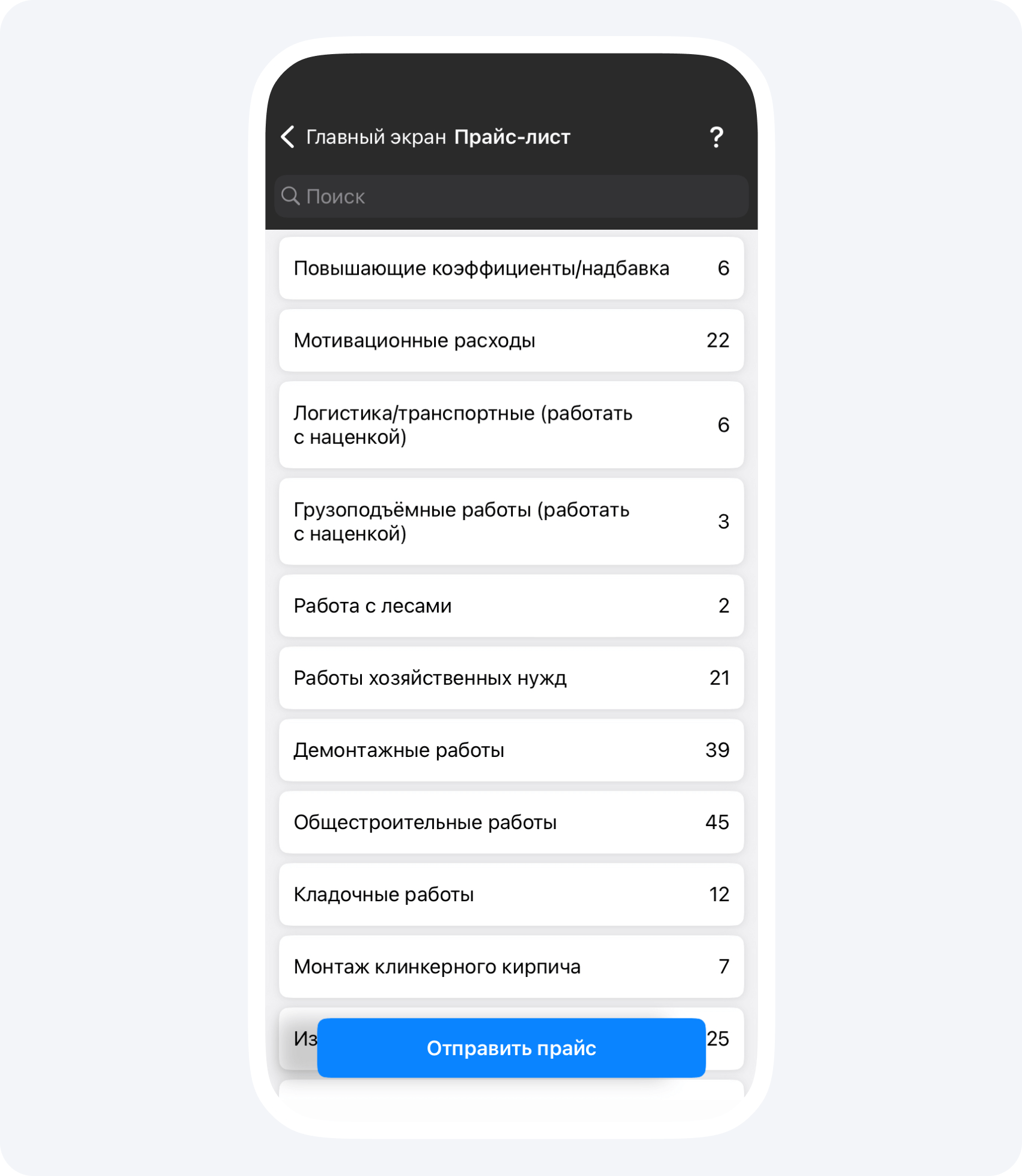
Task: Click into the Поиск search field
Action: point(511,196)
